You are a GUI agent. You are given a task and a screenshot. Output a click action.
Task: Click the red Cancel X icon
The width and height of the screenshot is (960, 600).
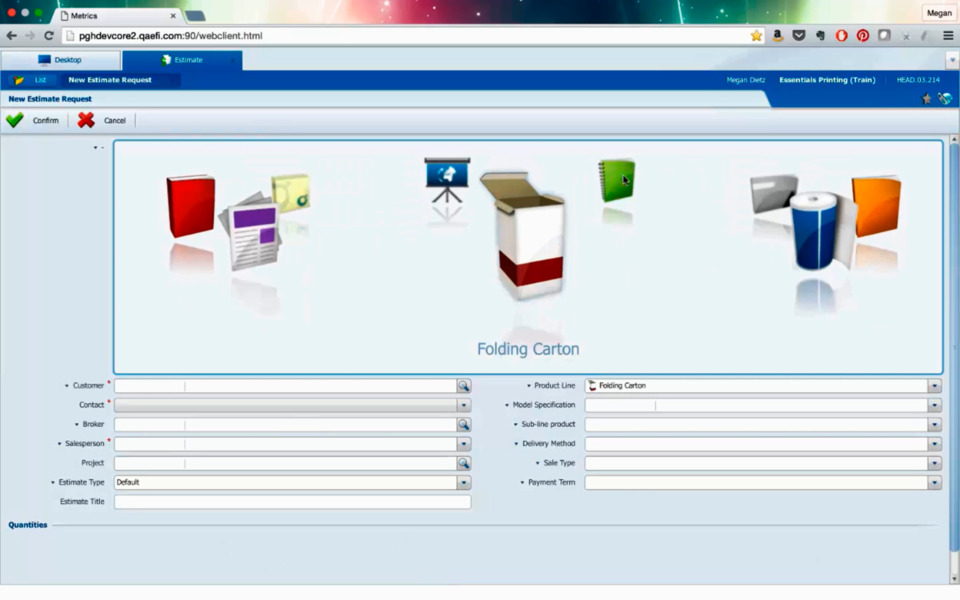(86, 120)
